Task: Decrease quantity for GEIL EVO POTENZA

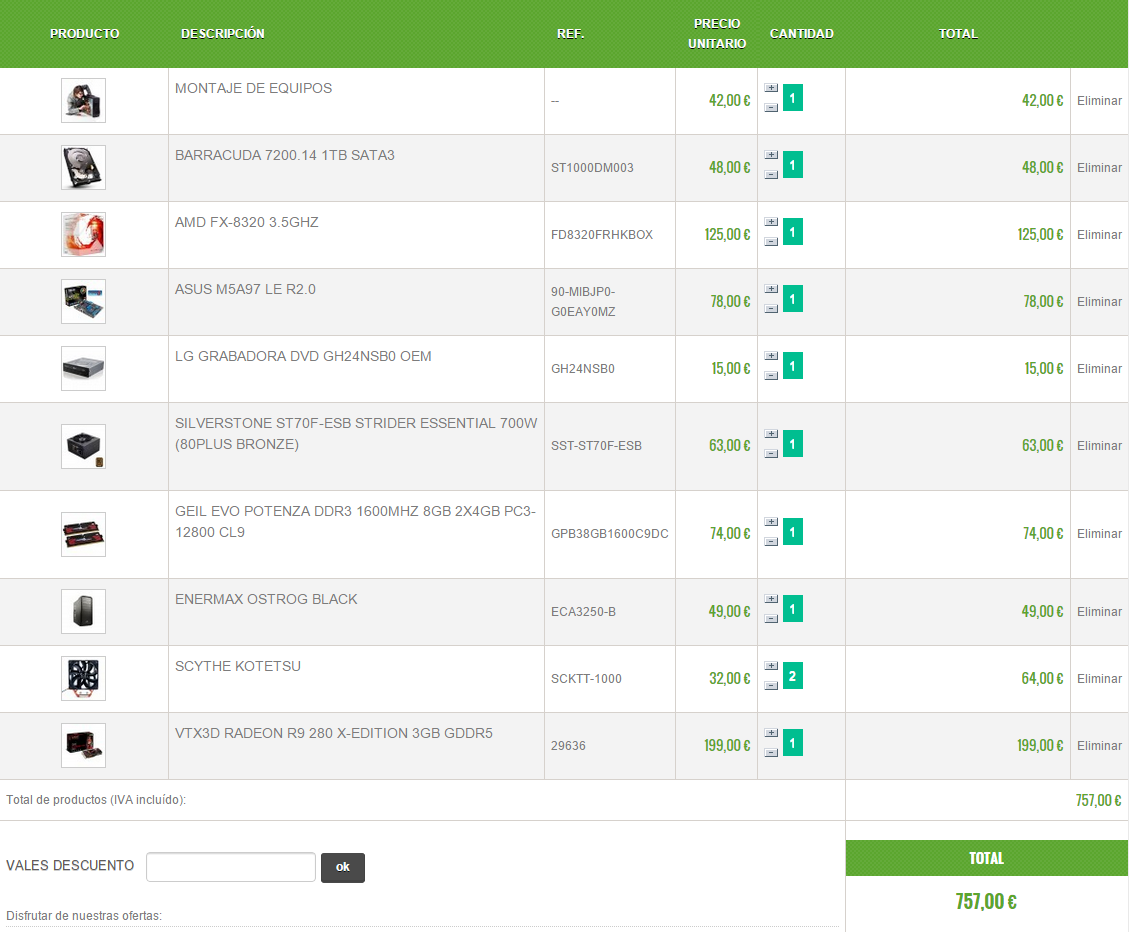Action: [771, 541]
